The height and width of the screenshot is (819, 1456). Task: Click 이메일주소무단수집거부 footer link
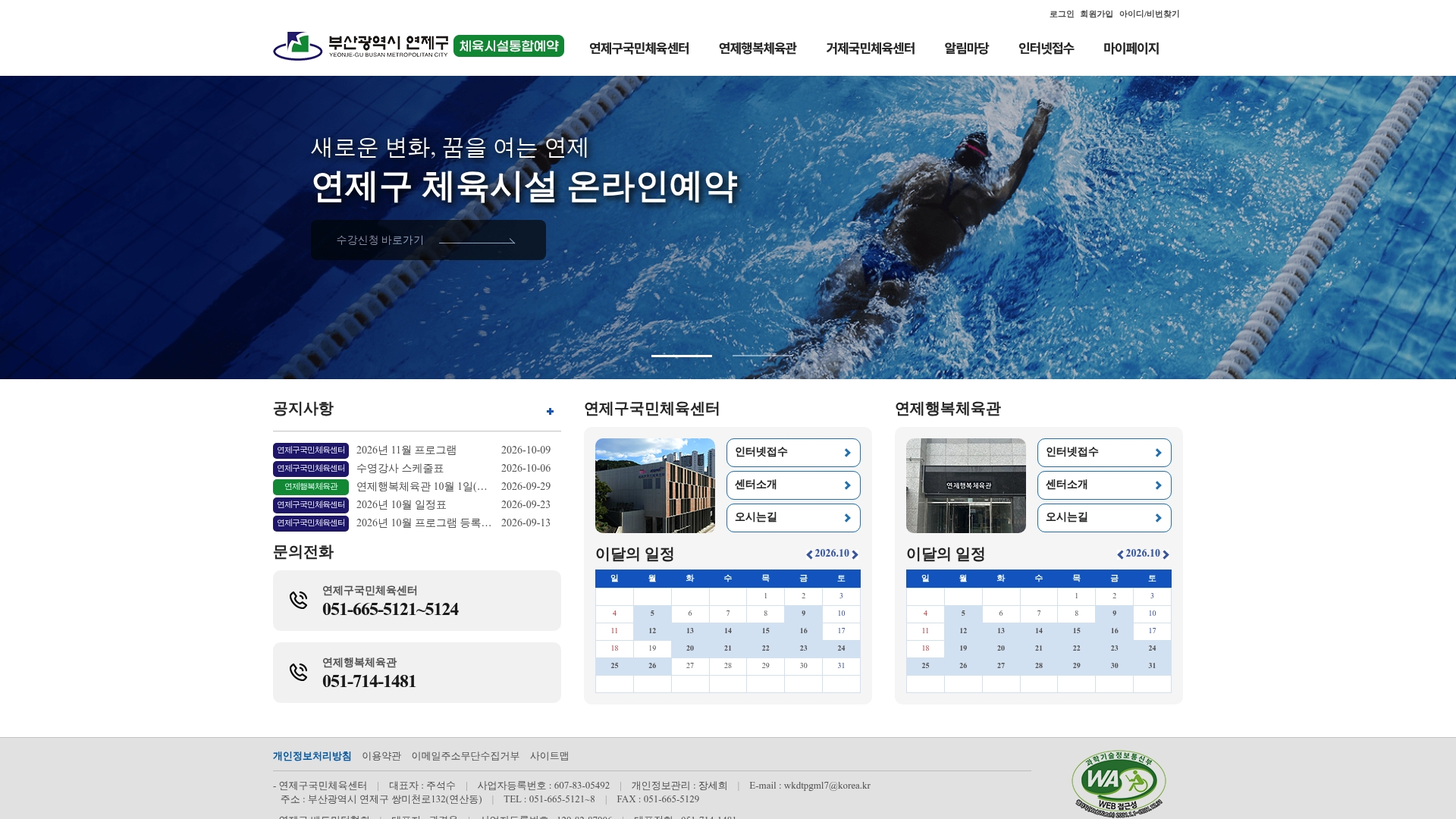(x=466, y=756)
